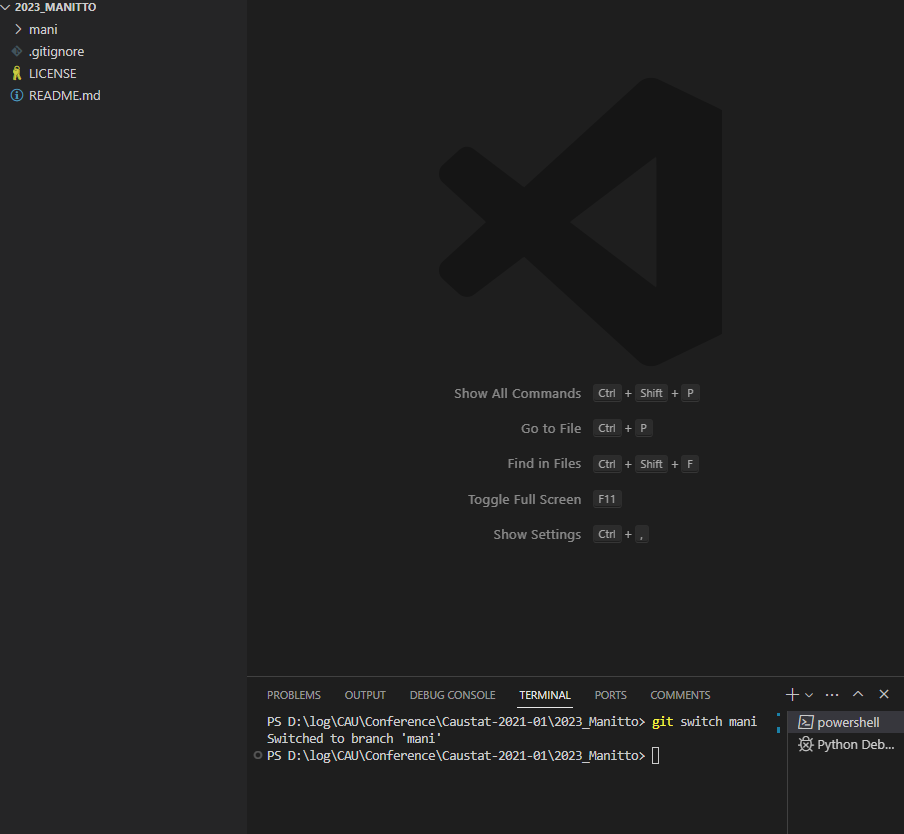Switch to the OUTPUT tab
Screen dimensions: 904x834
(365, 695)
